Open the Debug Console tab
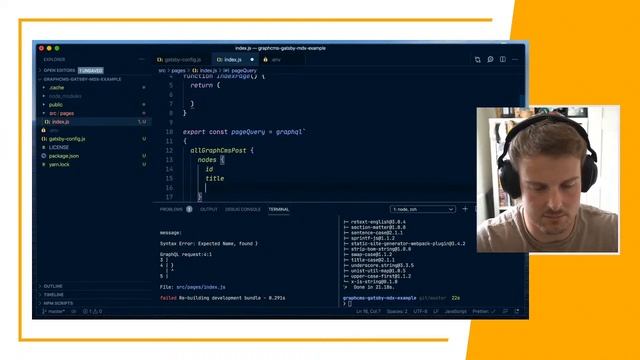Viewport: 640px width, 360px height. tap(242, 209)
